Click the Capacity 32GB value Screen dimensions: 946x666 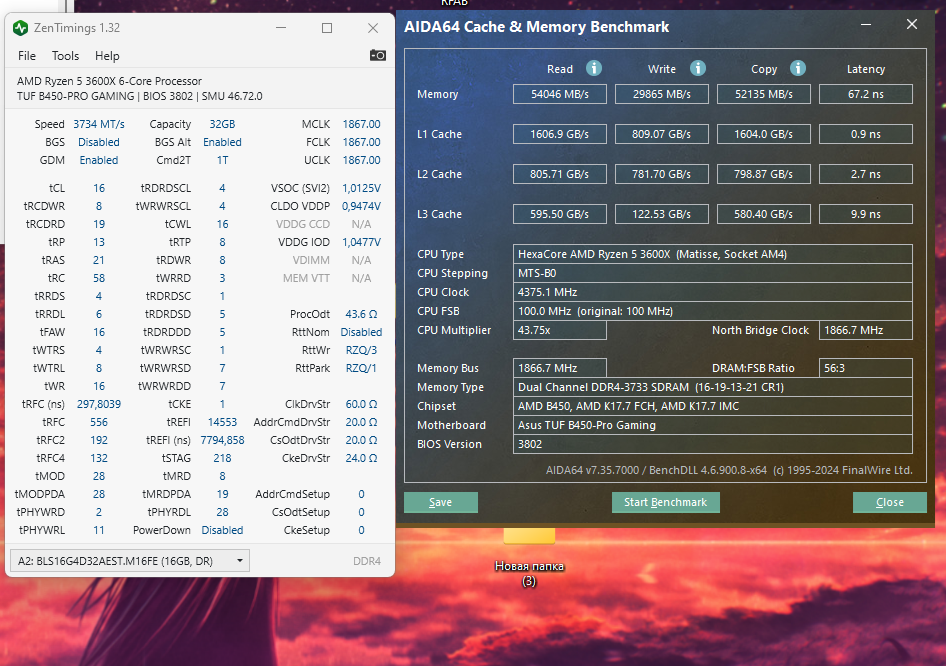tap(222, 124)
